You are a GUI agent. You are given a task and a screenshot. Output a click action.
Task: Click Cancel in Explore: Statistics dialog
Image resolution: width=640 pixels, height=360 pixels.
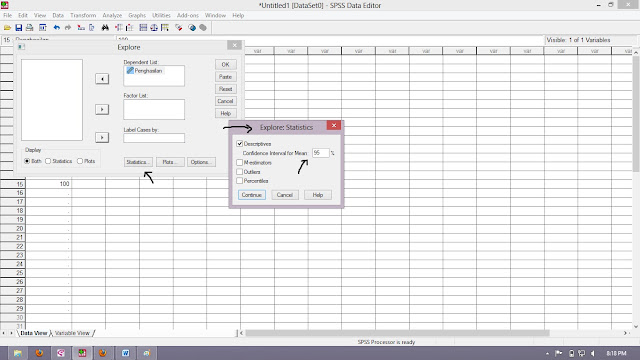coord(284,195)
